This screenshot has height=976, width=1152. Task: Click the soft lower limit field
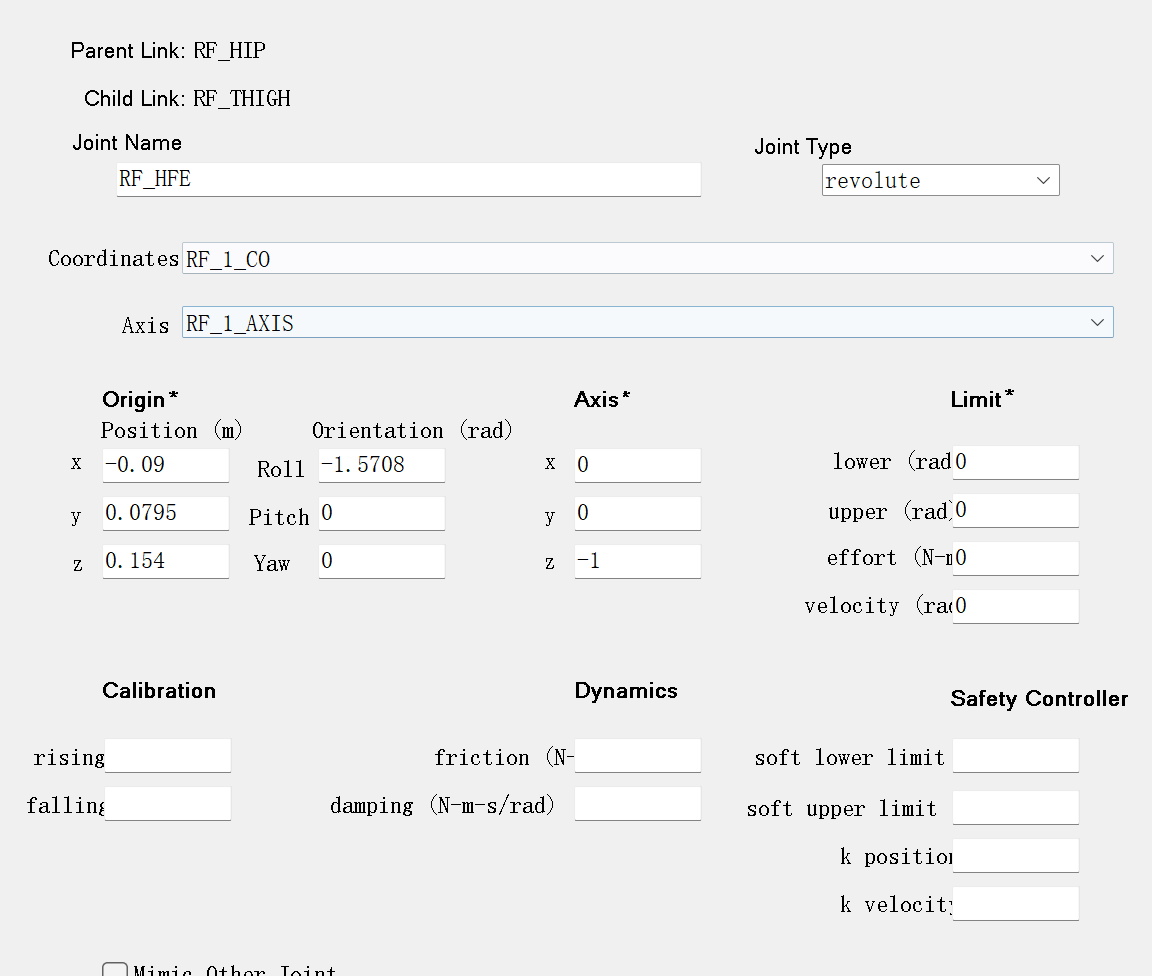1015,756
